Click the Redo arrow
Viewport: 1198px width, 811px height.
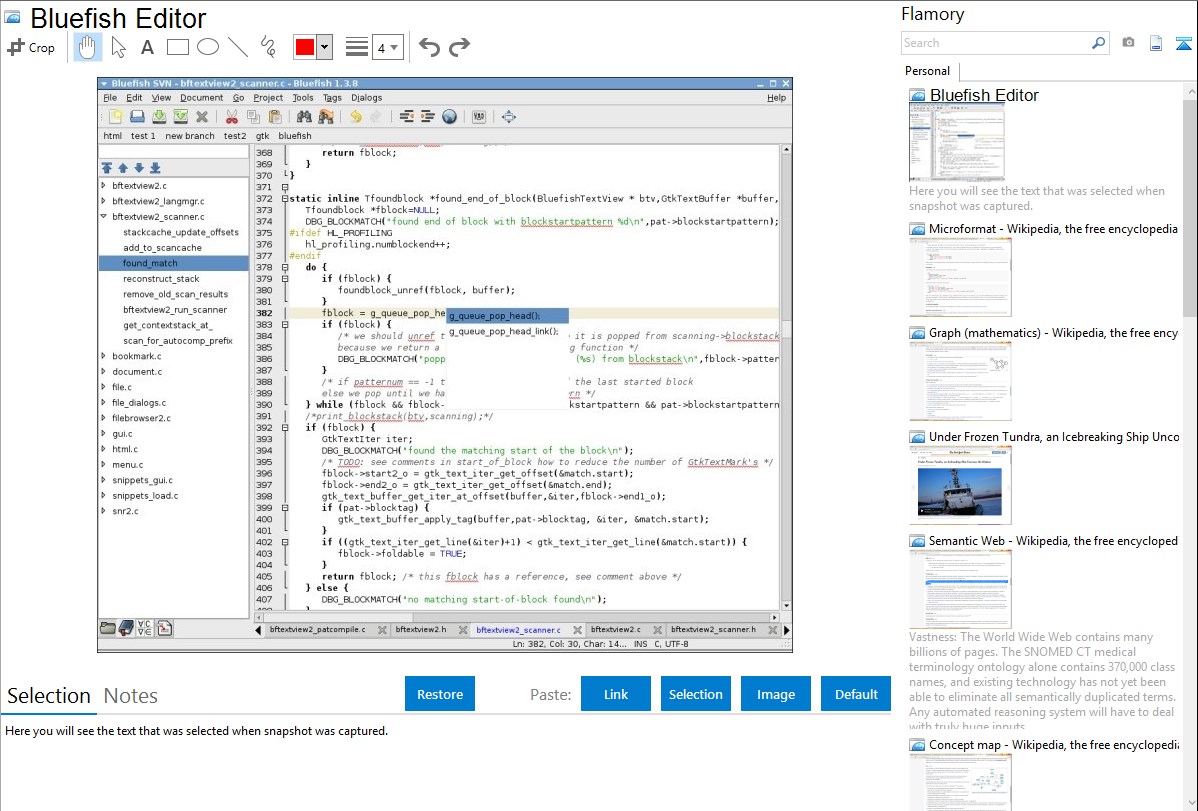pos(459,47)
